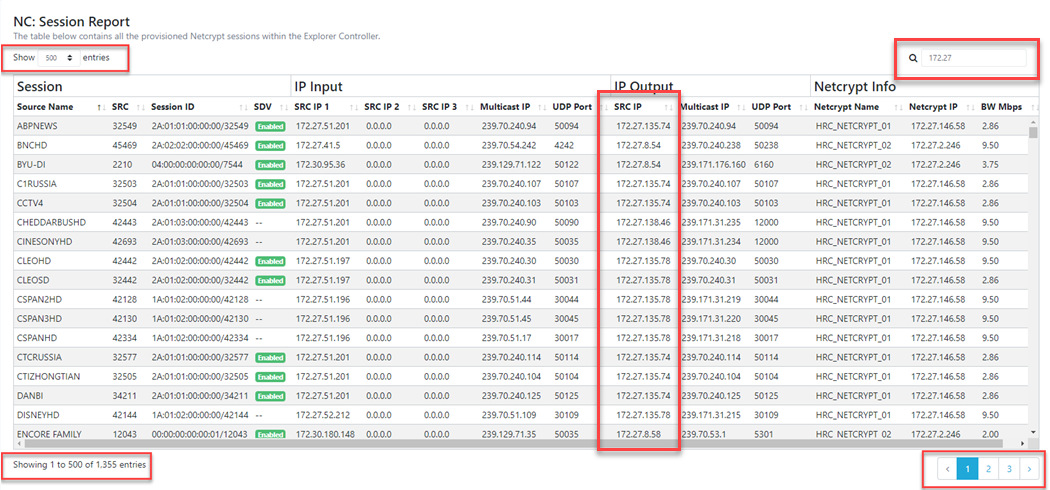Viewport: 1050px width, 490px height.
Task: Go to previous page arrow
Action: pyautogui.click(x=947, y=470)
